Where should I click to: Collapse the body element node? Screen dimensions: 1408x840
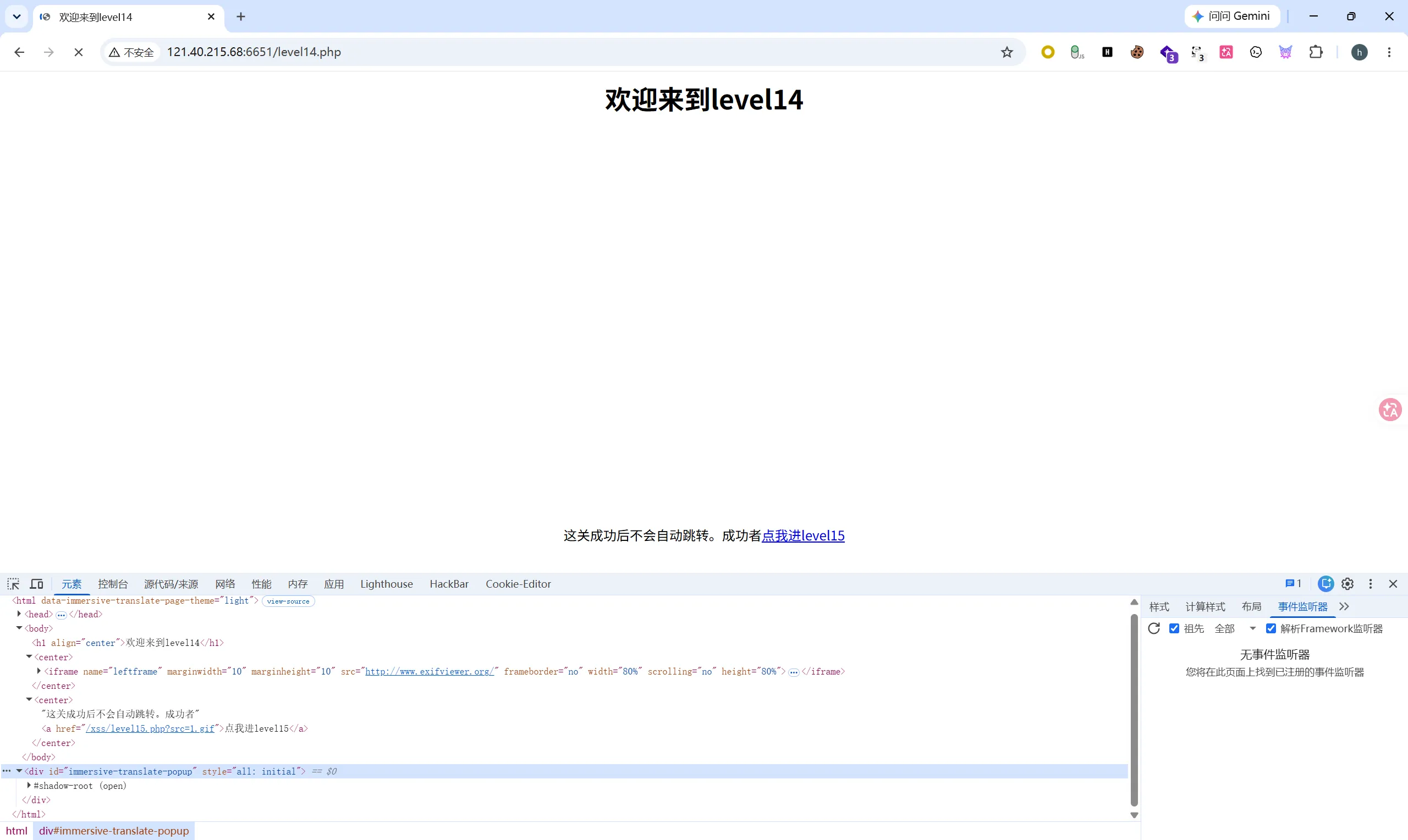19,628
